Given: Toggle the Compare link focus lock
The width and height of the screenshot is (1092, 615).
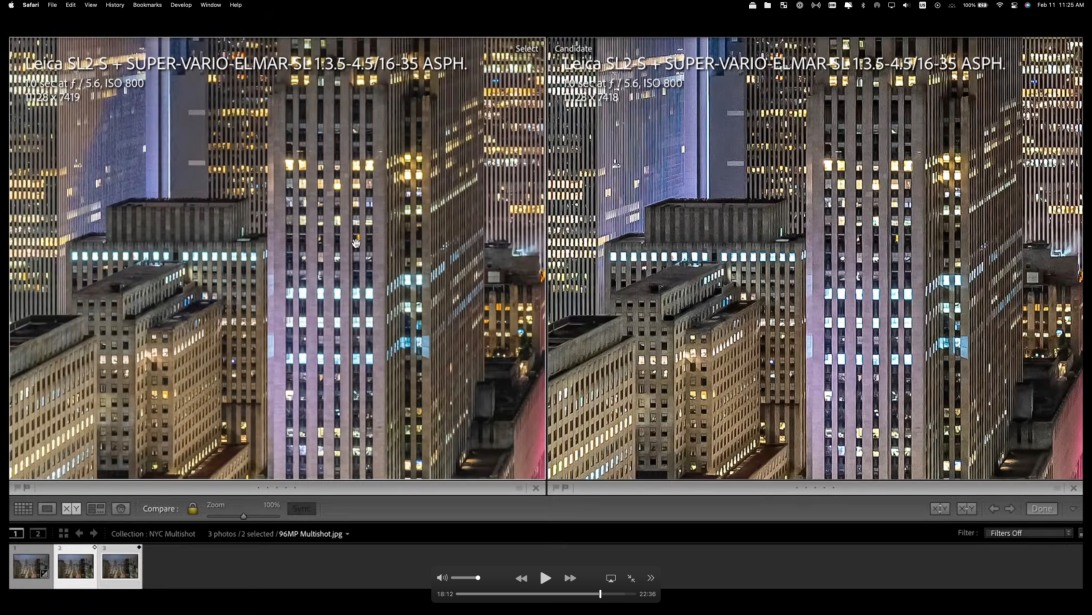Looking at the screenshot, I should coord(193,509).
